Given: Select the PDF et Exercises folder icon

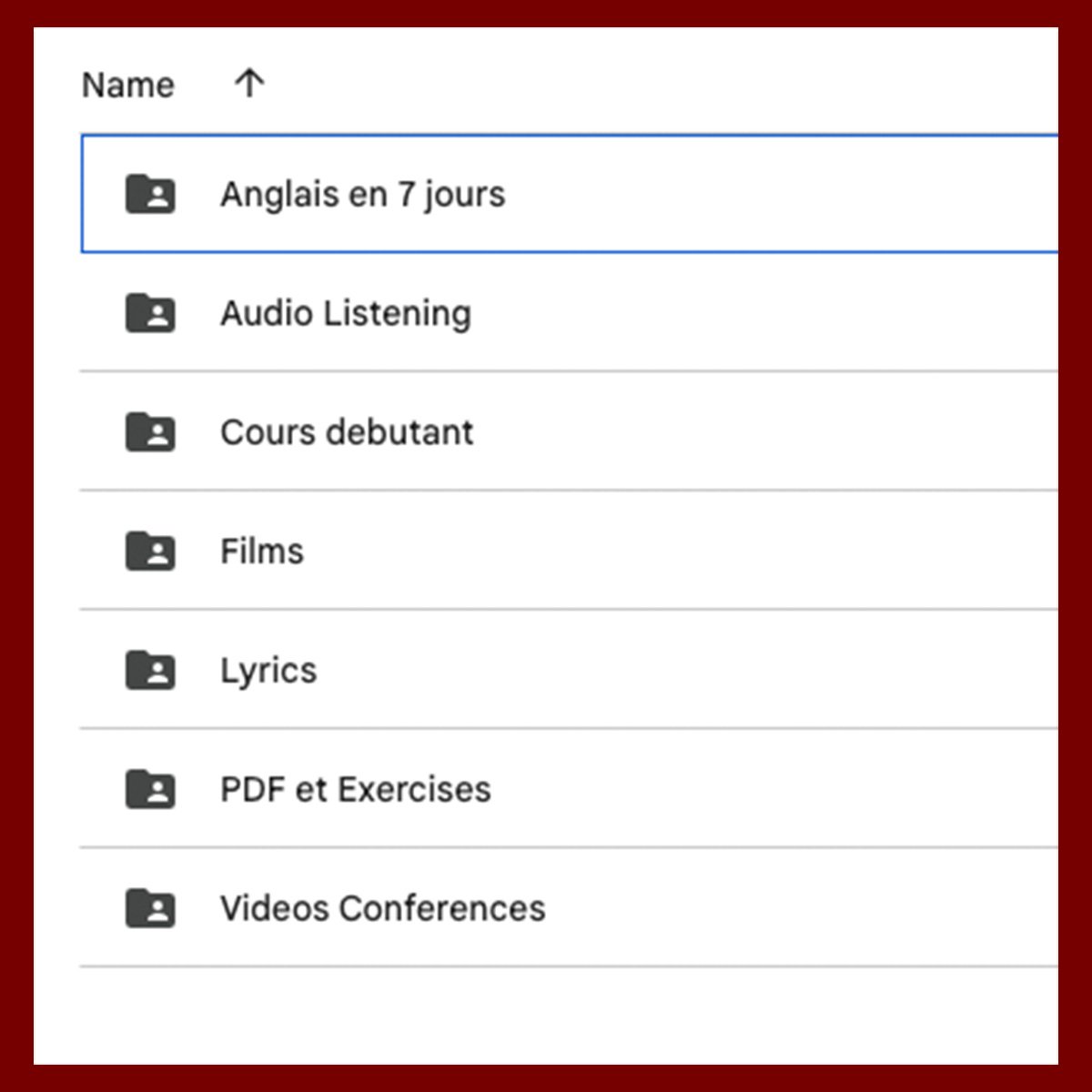Looking at the screenshot, I should (150, 790).
